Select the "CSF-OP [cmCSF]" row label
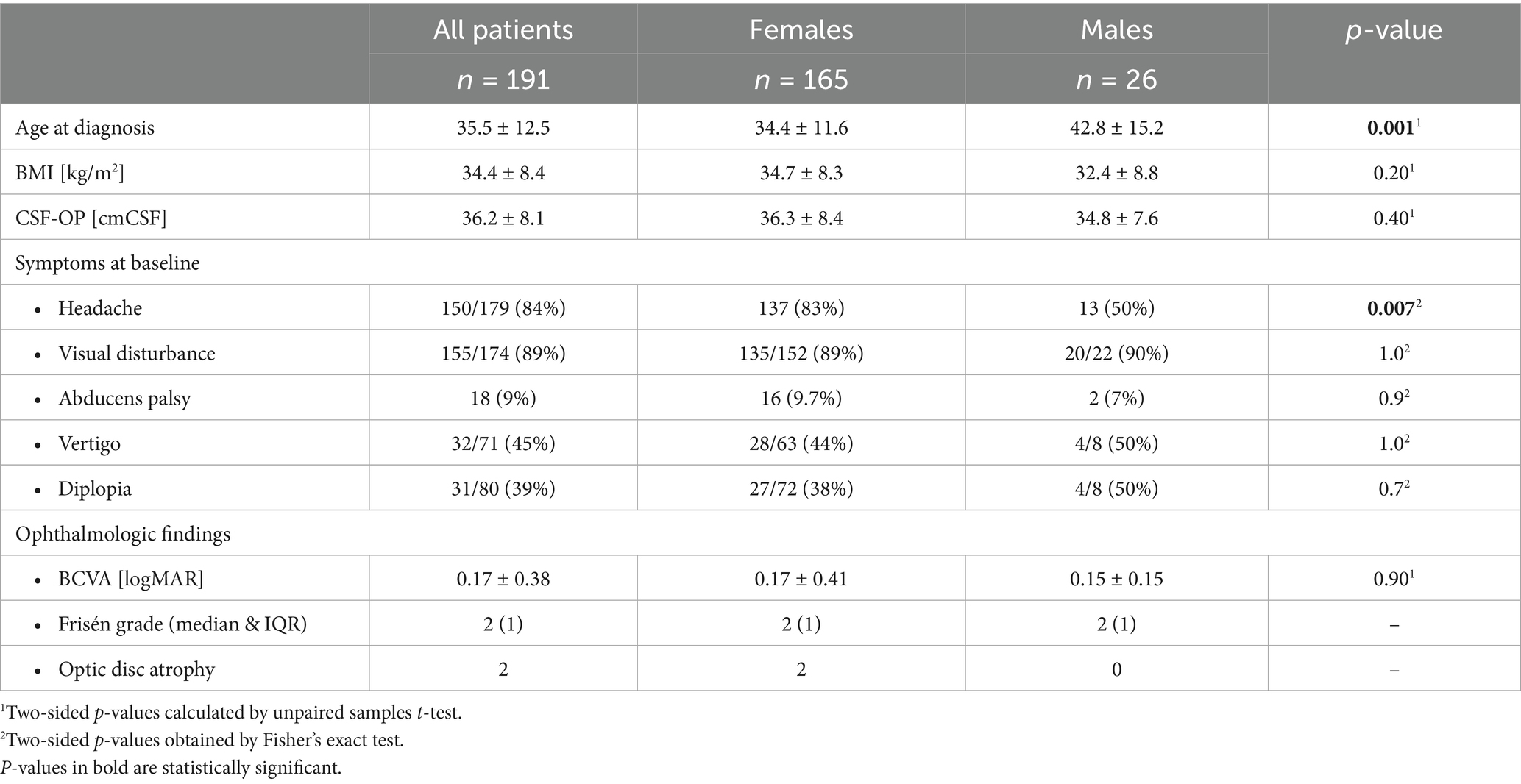Screen dimensions: 1521x784 coord(91,218)
